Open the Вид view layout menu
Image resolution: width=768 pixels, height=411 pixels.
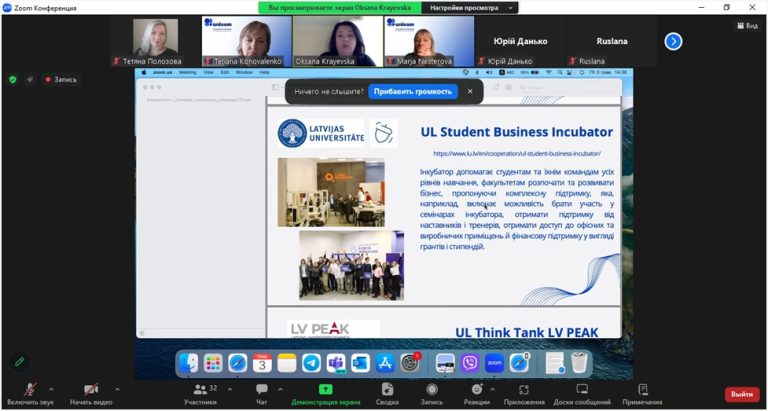tap(747, 26)
